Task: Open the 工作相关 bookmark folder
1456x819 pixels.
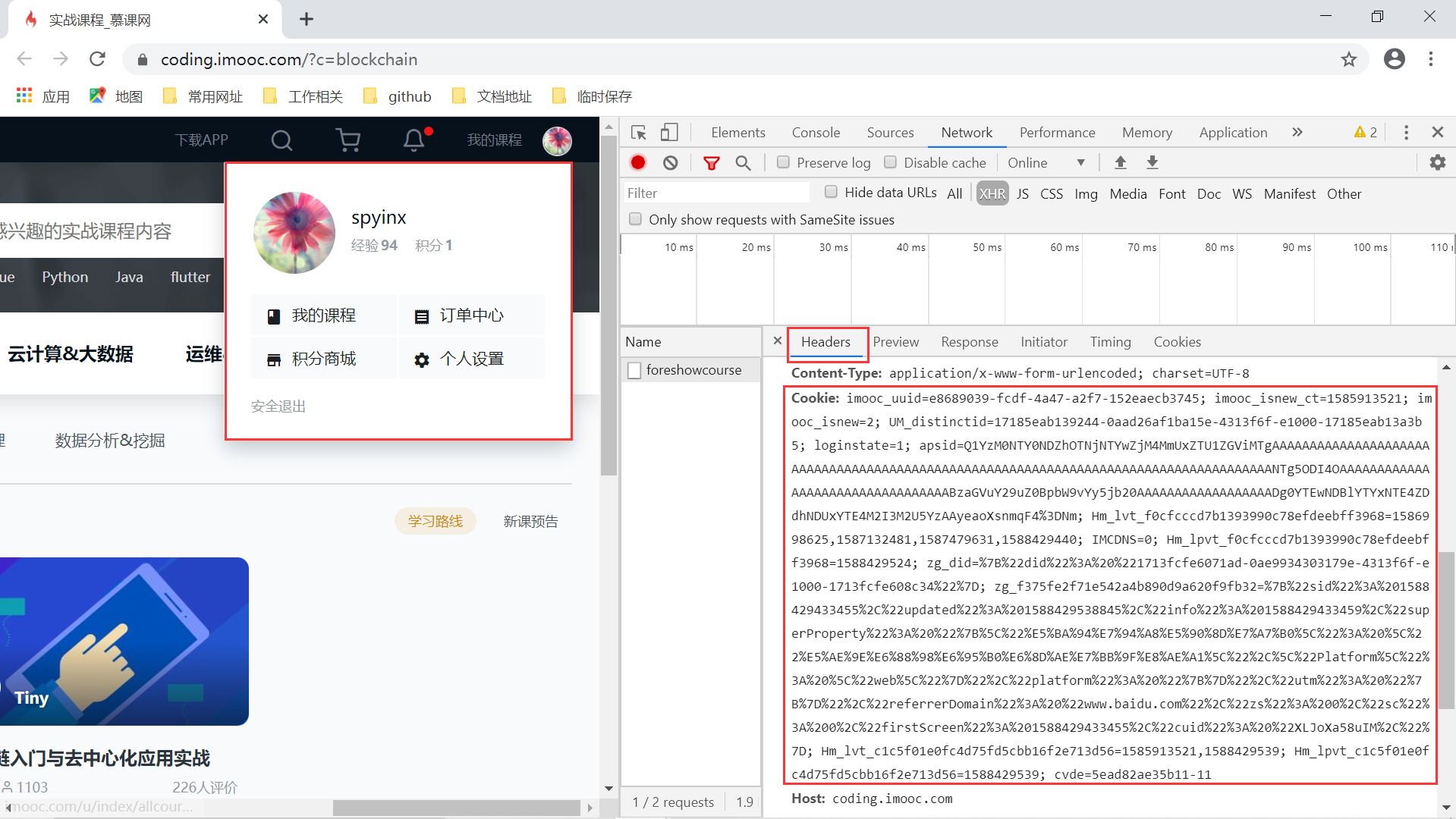Action: pyautogui.click(x=303, y=96)
